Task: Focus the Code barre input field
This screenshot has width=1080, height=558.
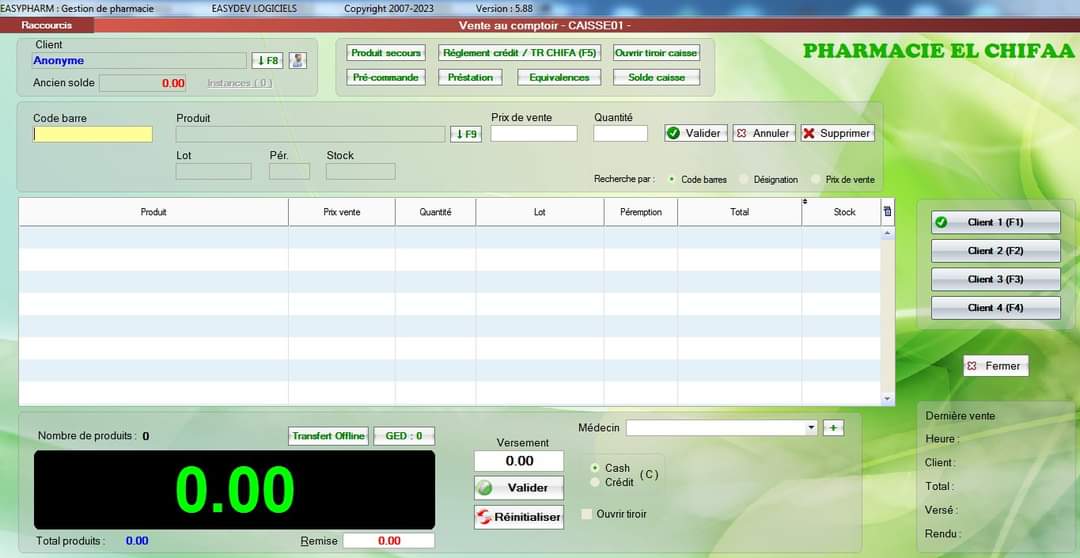Action: point(92,134)
